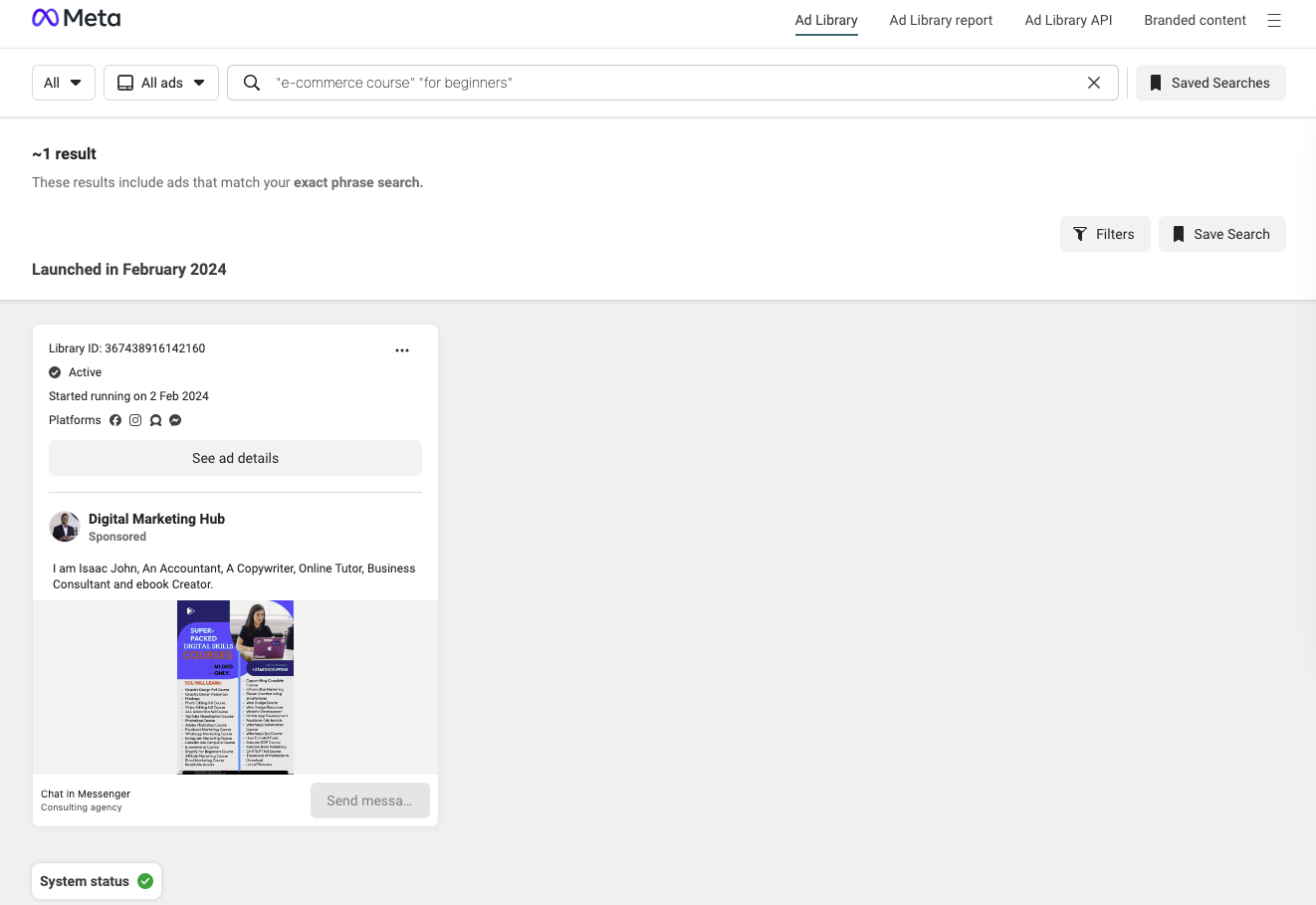The width and height of the screenshot is (1316, 905).
Task: Go to Branded content
Action: click(1195, 20)
